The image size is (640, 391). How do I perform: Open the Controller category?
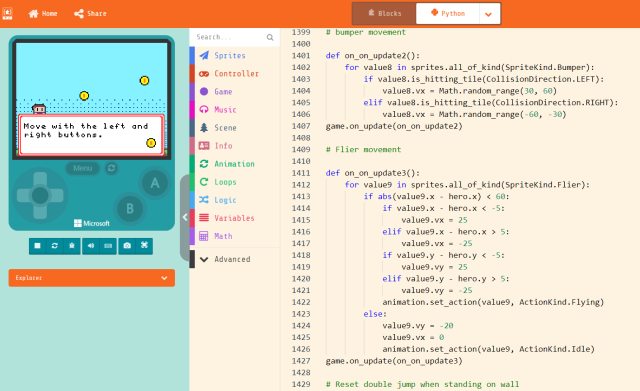pyautogui.click(x=235, y=73)
